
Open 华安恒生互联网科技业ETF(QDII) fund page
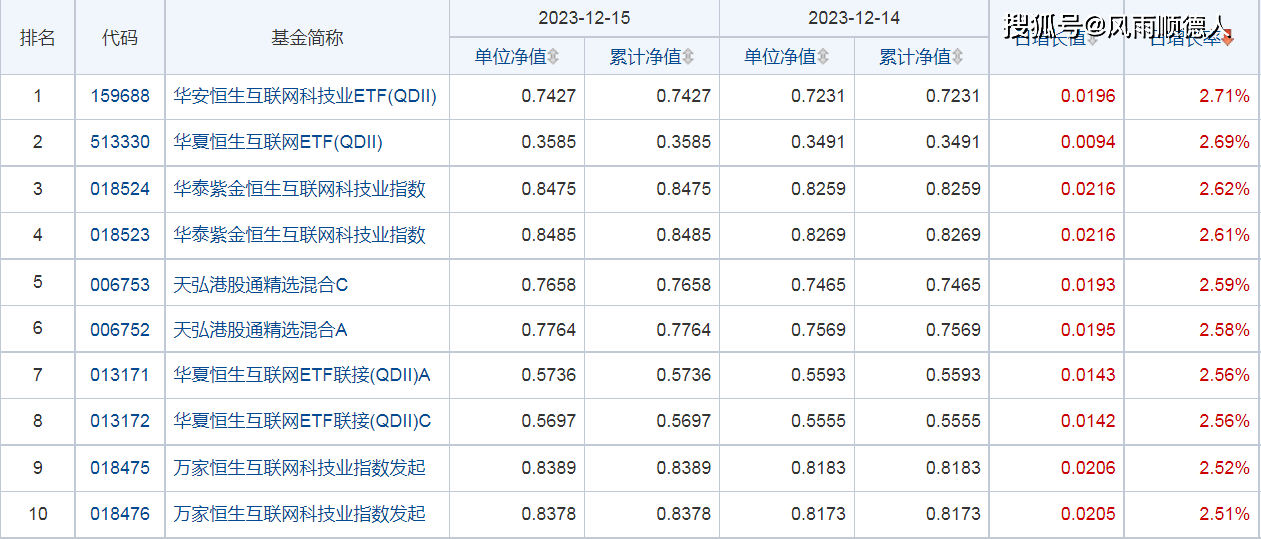tap(305, 96)
